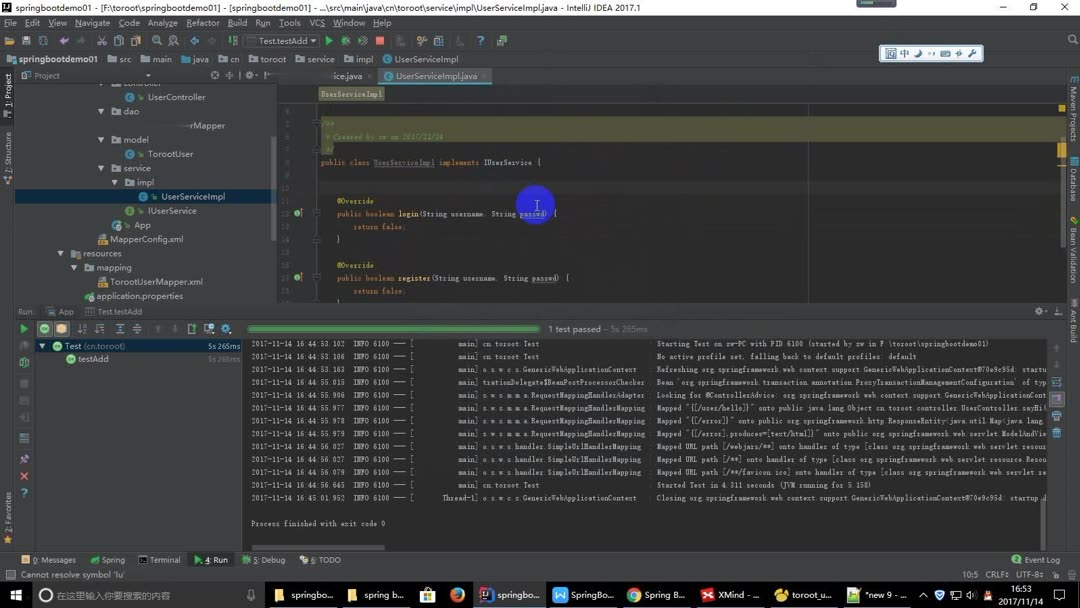
Task: Run the Test.testAdd configuration
Action: [x=329, y=41]
